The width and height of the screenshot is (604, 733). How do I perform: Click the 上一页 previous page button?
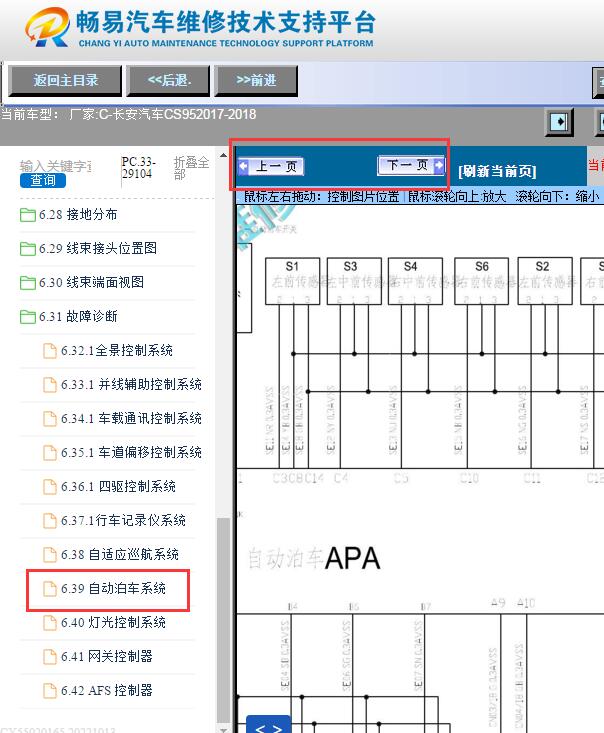(x=271, y=166)
